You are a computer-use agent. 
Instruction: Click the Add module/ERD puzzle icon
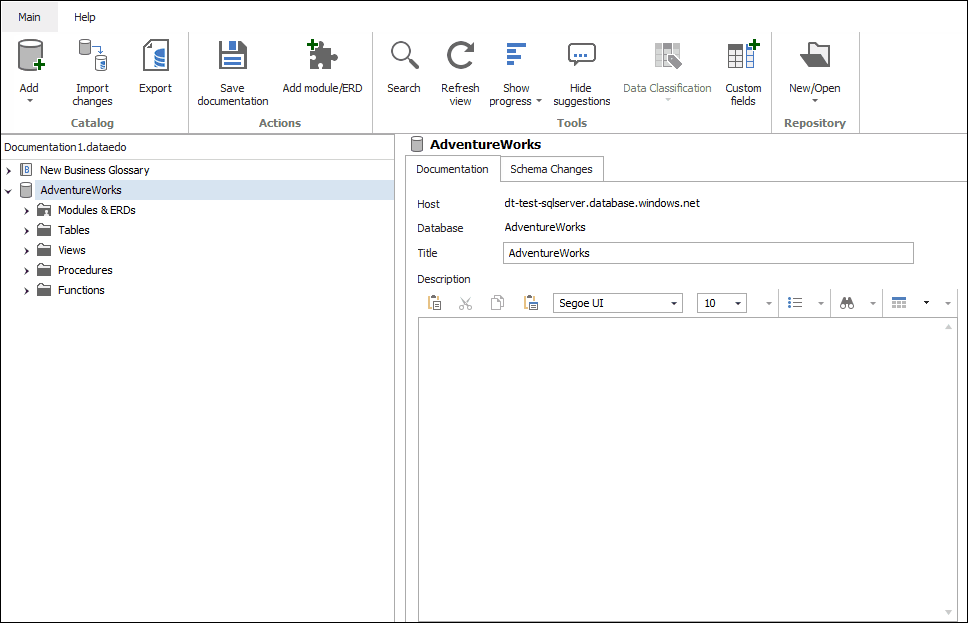click(x=322, y=57)
